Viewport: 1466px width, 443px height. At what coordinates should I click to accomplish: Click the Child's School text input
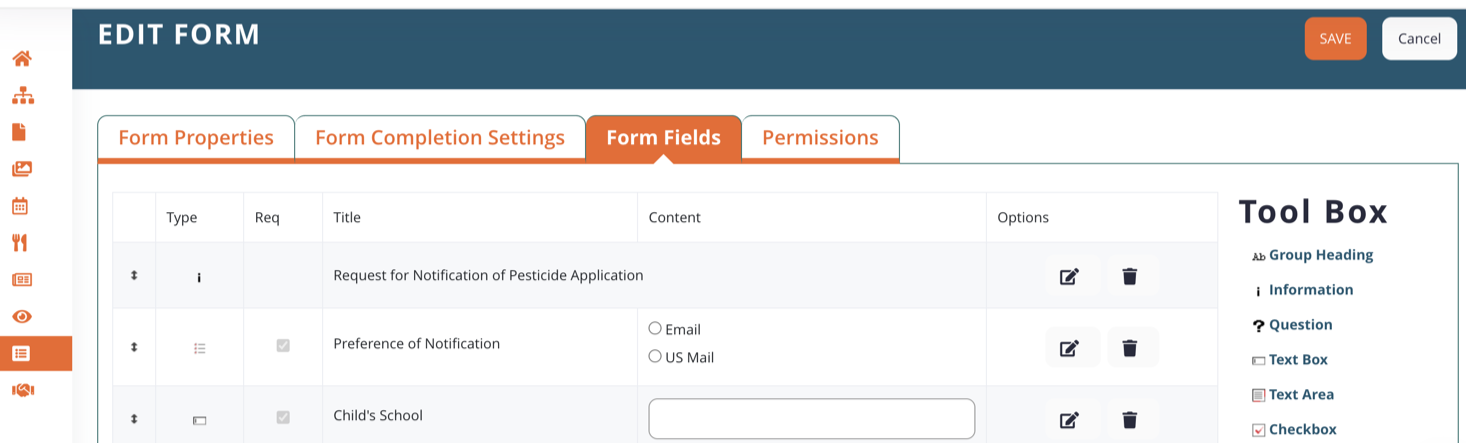coord(811,418)
